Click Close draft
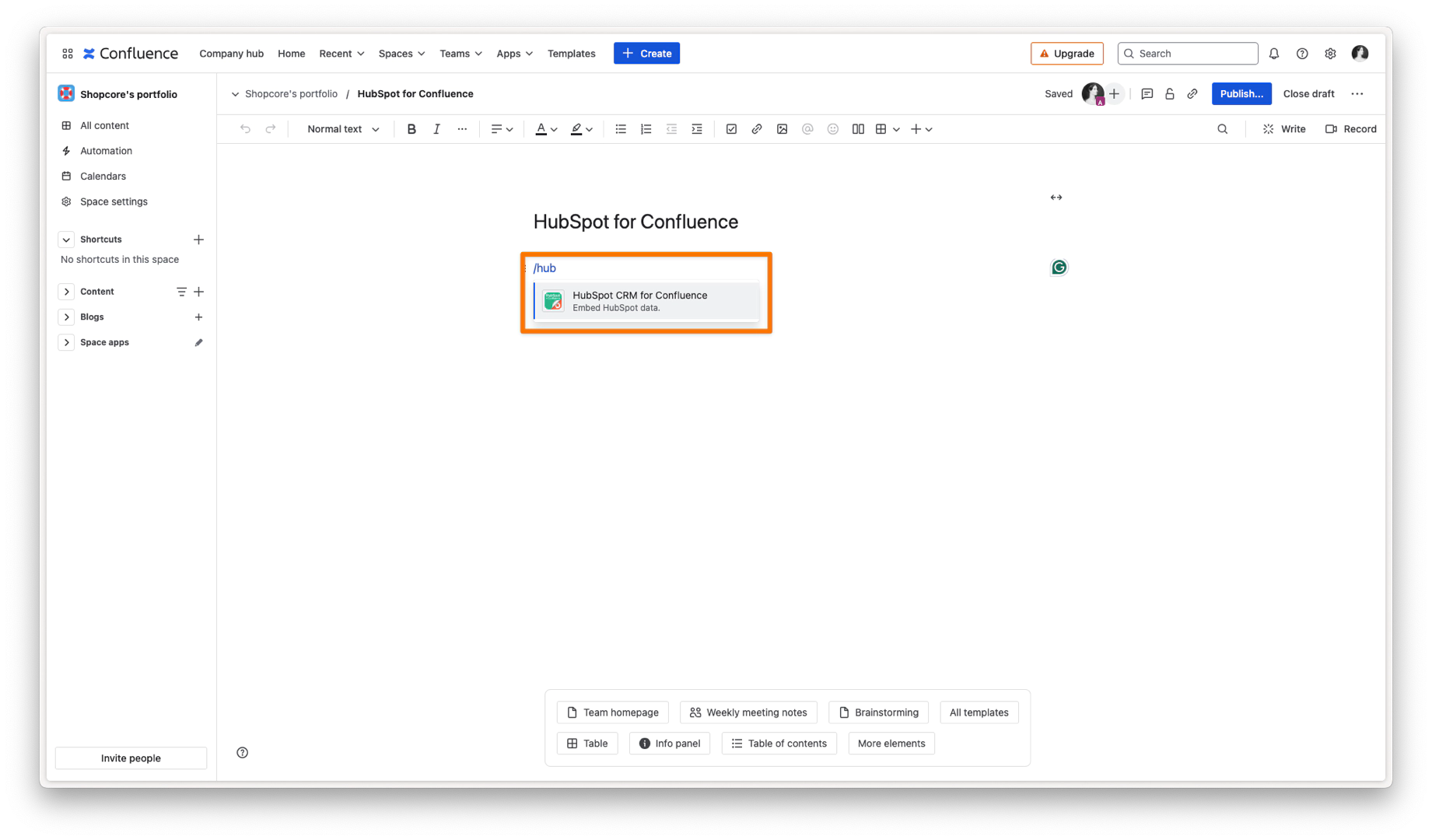Image resolution: width=1432 pixels, height=840 pixels. [1308, 94]
